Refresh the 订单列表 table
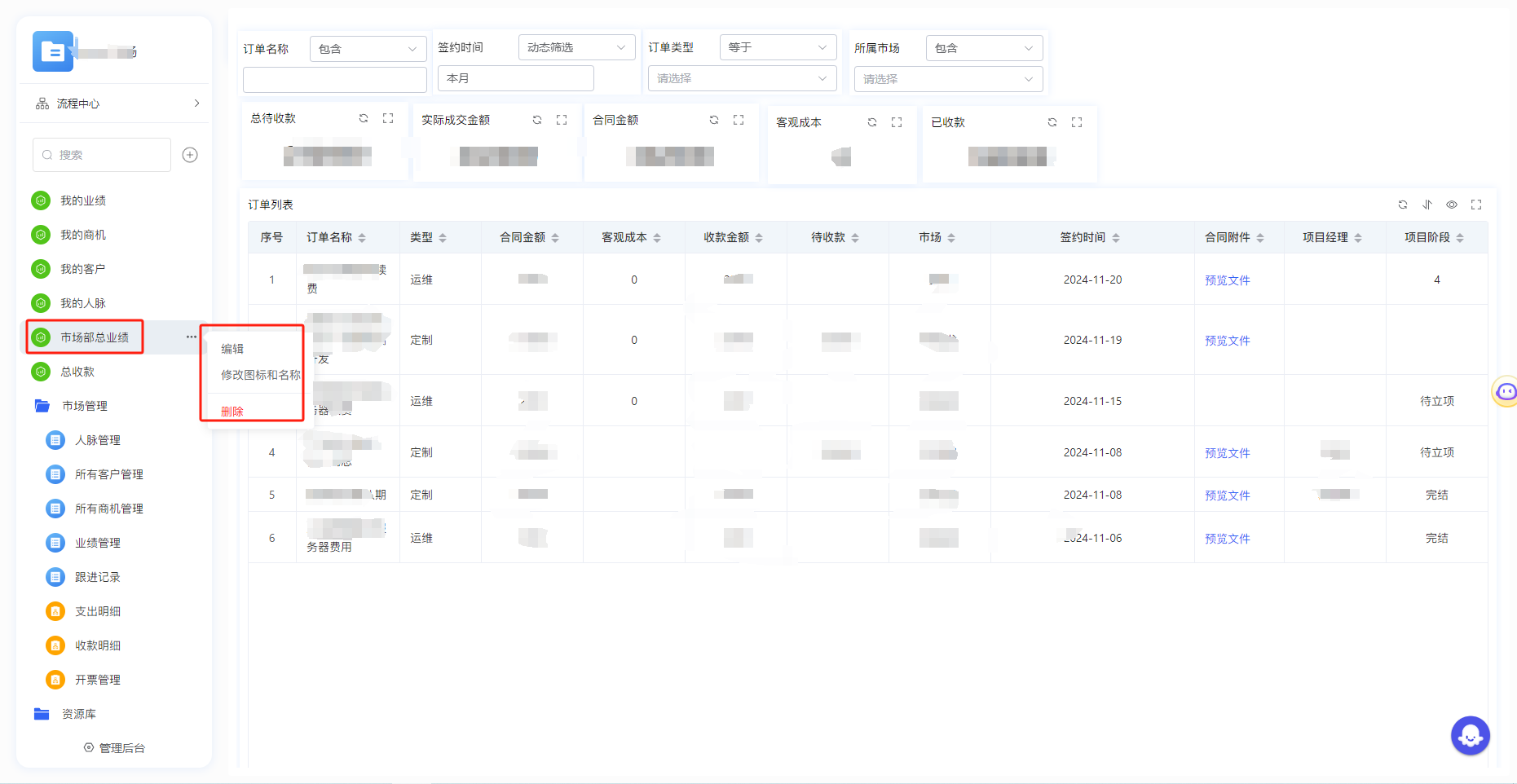Viewport: 1517px width, 784px height. [1403, 205]
